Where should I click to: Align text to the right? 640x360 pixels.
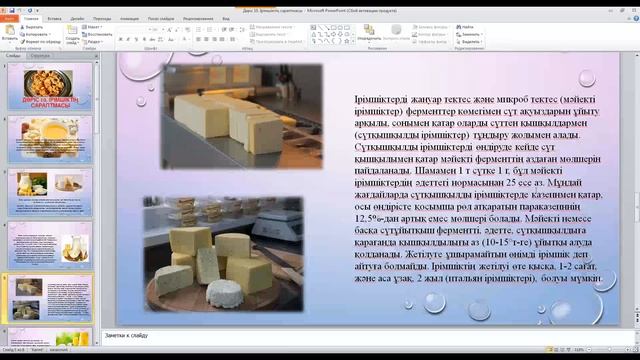click(x=214, y=39)
